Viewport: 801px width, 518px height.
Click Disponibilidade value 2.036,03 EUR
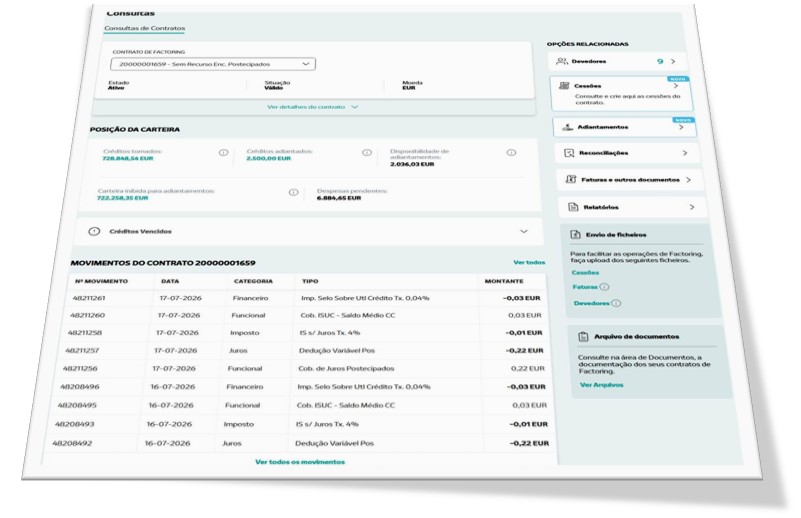pos(412,164)
